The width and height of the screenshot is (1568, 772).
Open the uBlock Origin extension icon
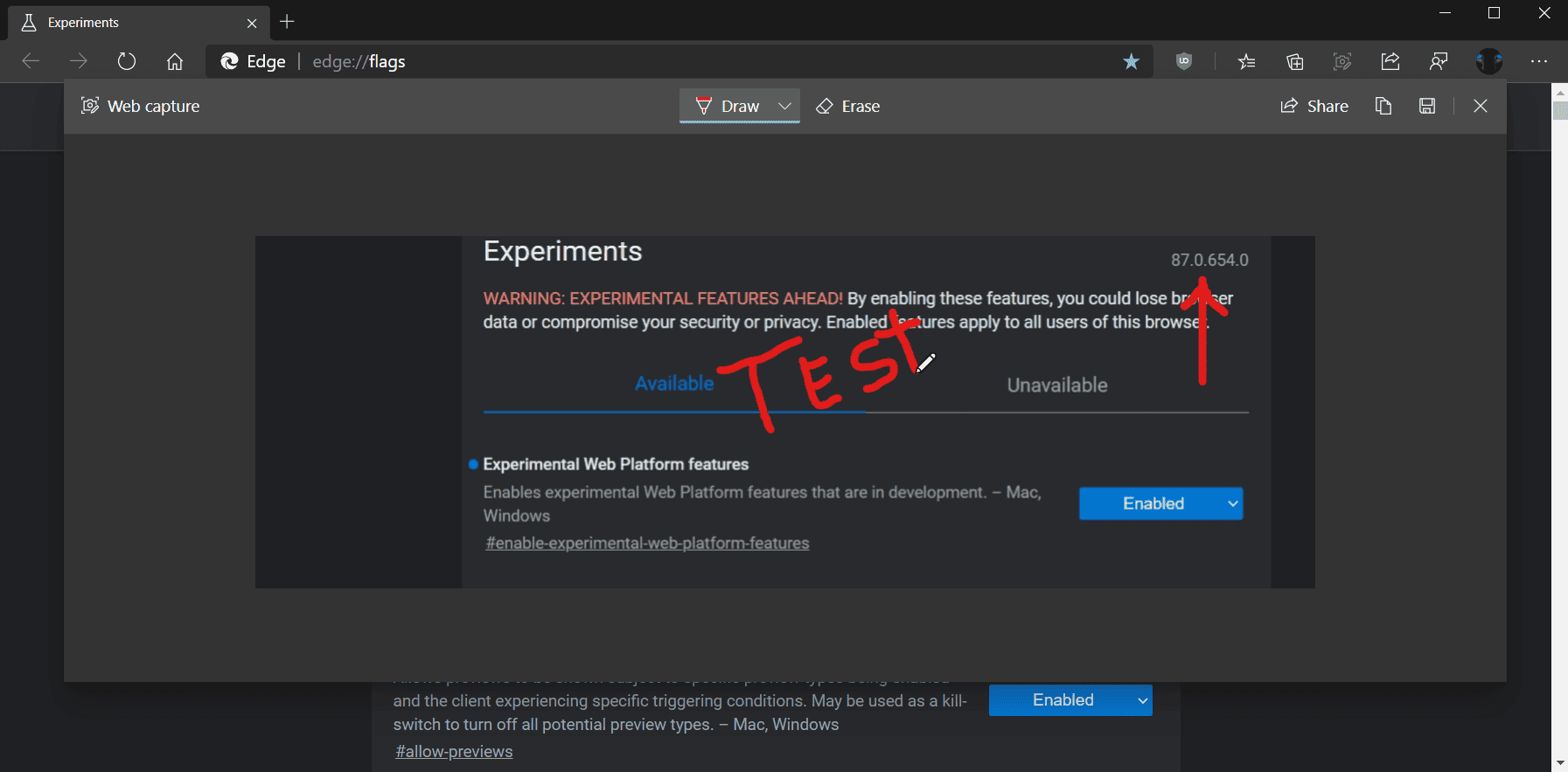coord(1184,61)
